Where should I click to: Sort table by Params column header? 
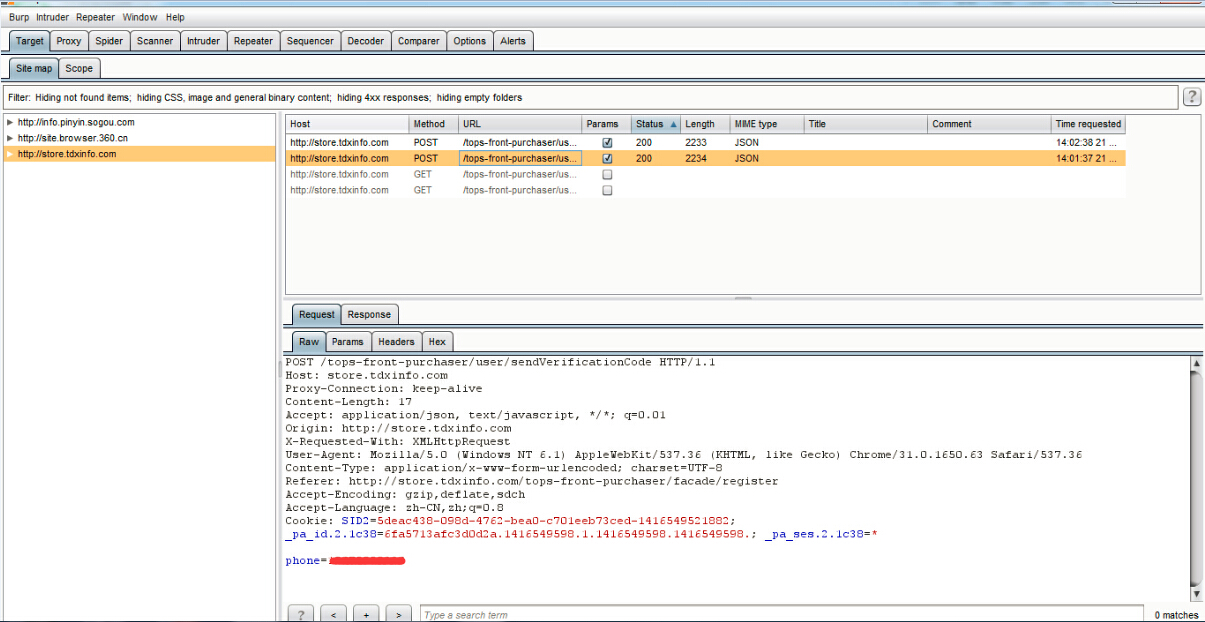[606, 124]
